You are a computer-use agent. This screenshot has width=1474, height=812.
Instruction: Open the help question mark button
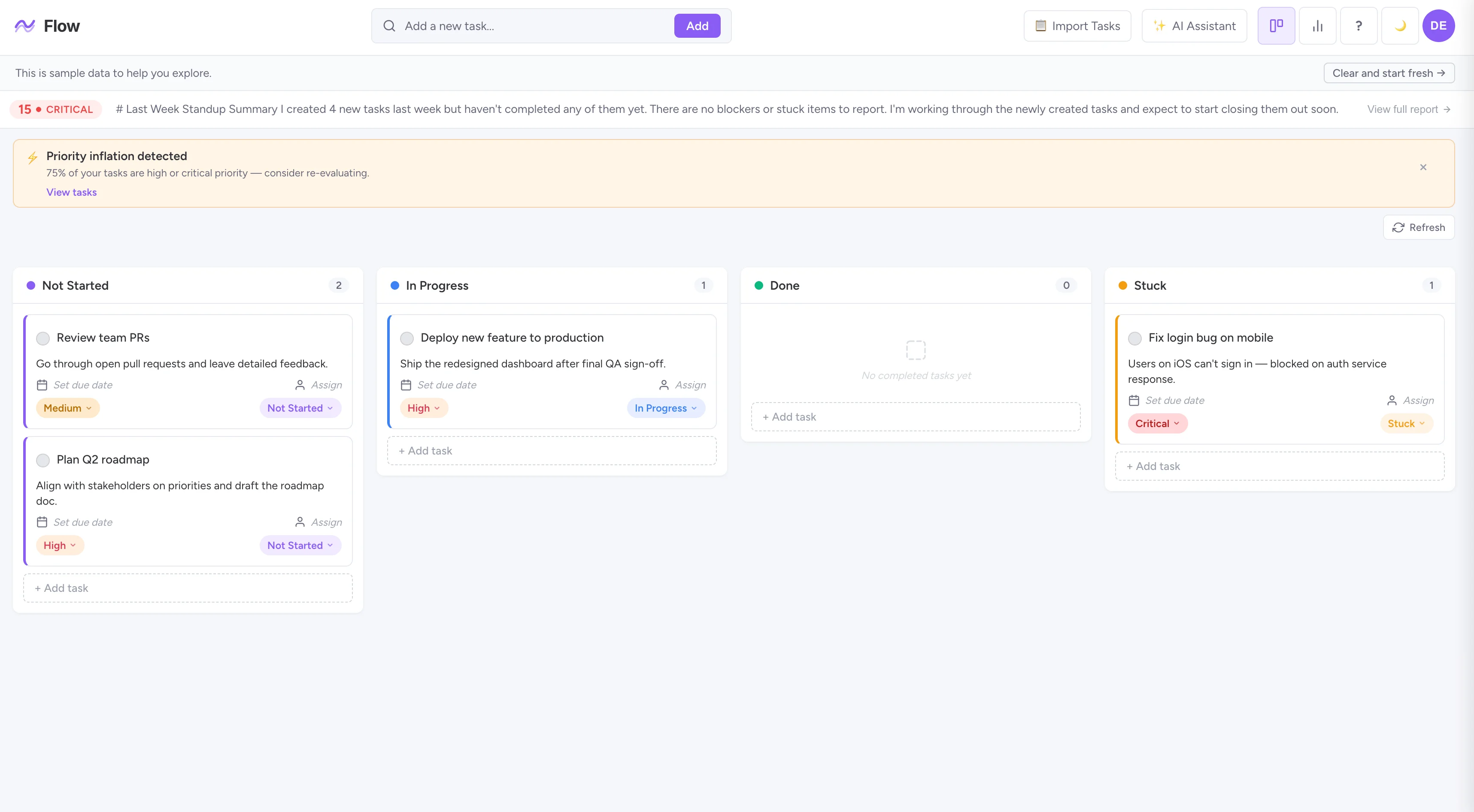coord(1359,26)
